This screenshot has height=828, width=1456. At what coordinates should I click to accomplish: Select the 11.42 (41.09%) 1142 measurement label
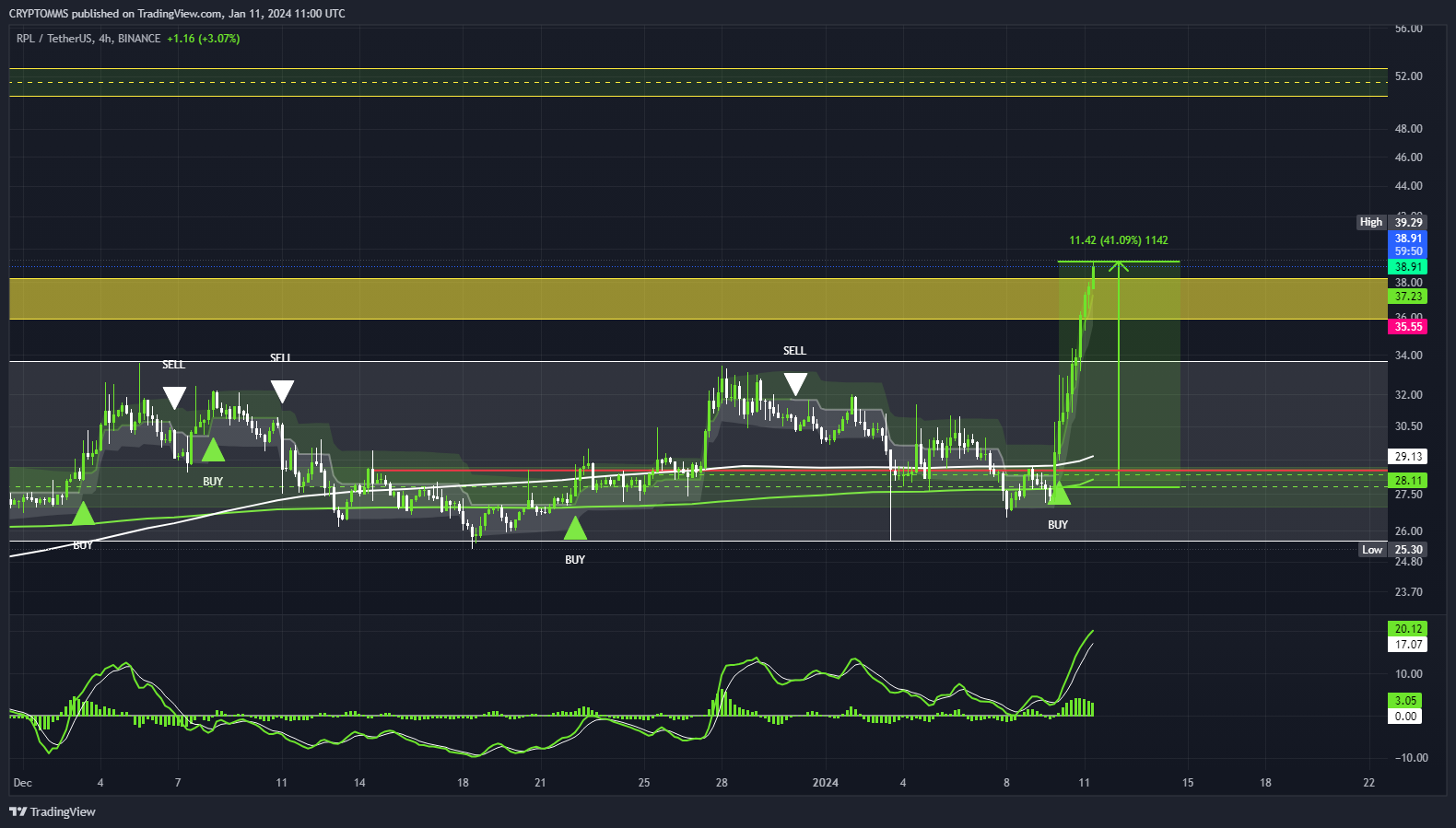point(1118,240)
